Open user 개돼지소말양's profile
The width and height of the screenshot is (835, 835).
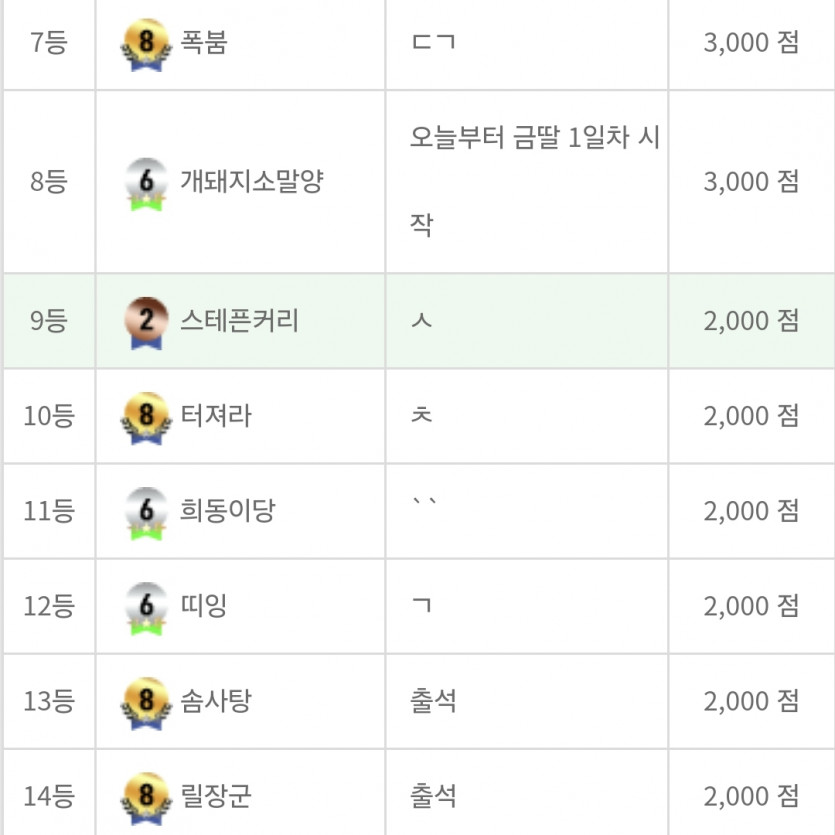pos(251,182)
